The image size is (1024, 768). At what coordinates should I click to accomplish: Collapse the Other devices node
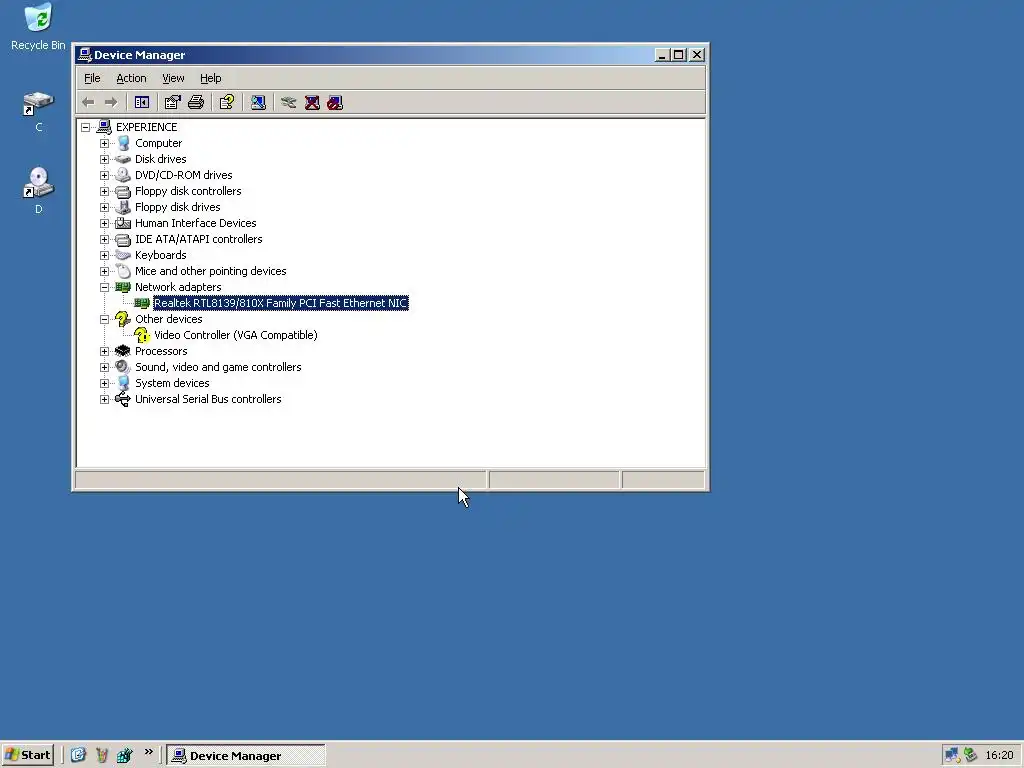104,319
